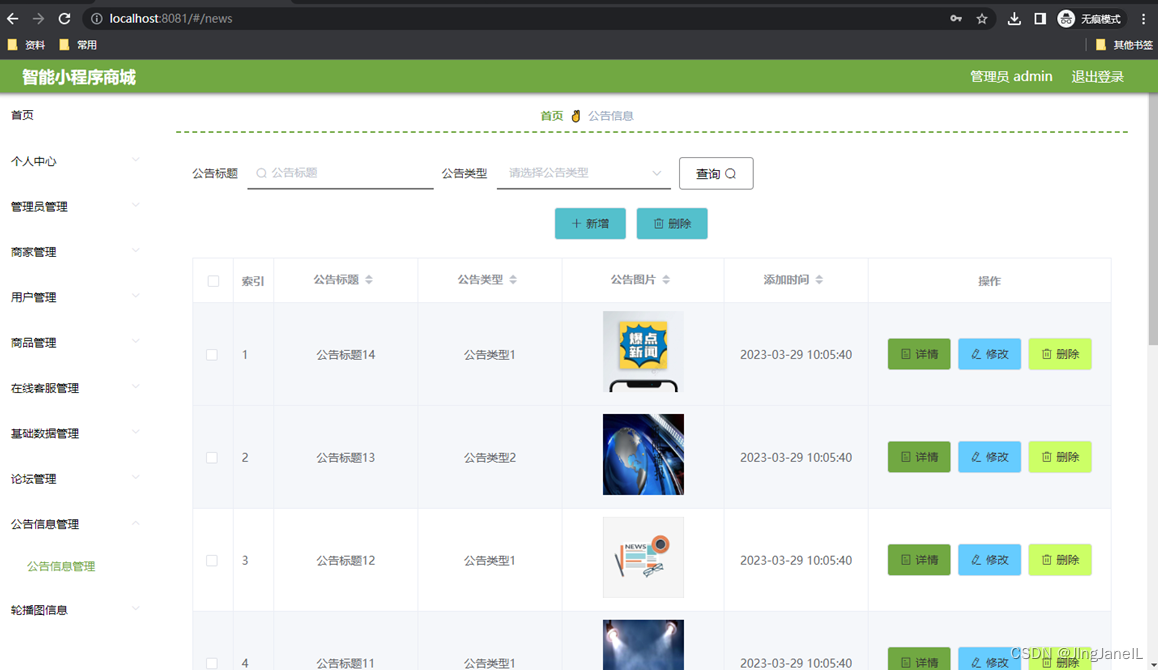View 详情 for 公告标题13
The image size is (1158, 672).
[x=919, y=457]
